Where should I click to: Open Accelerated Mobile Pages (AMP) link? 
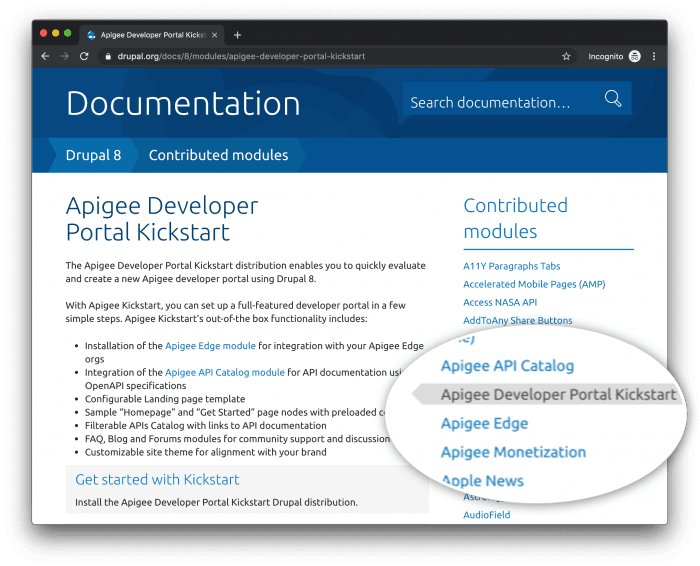[x=534, y=284]
